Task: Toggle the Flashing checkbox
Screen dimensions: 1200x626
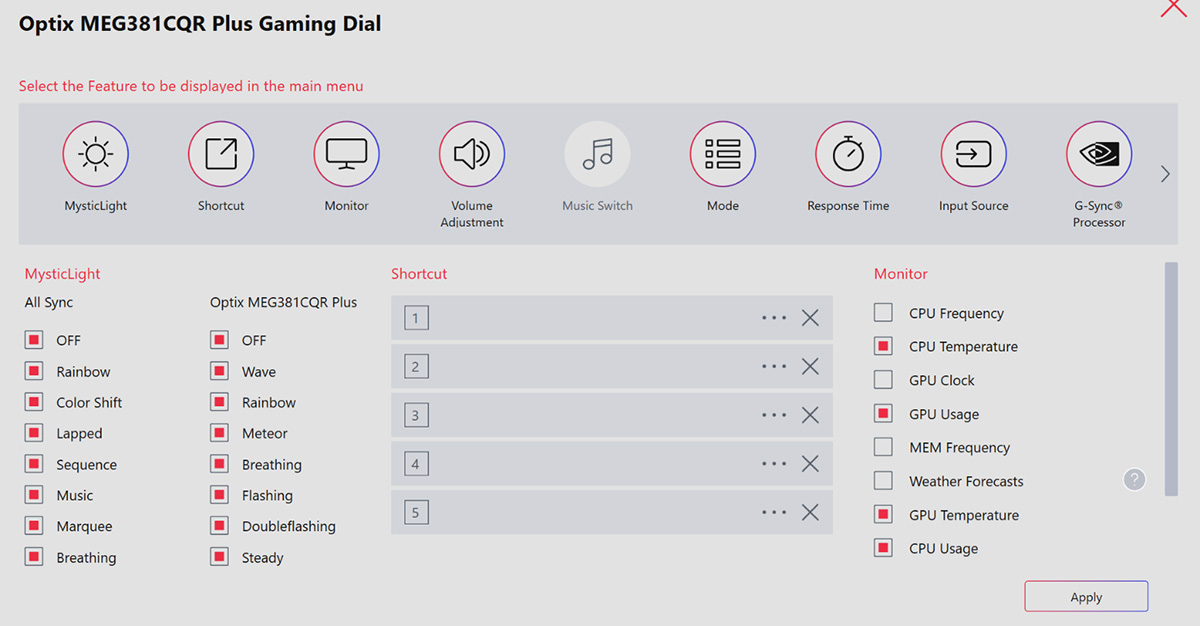Action: click(219, 495)
